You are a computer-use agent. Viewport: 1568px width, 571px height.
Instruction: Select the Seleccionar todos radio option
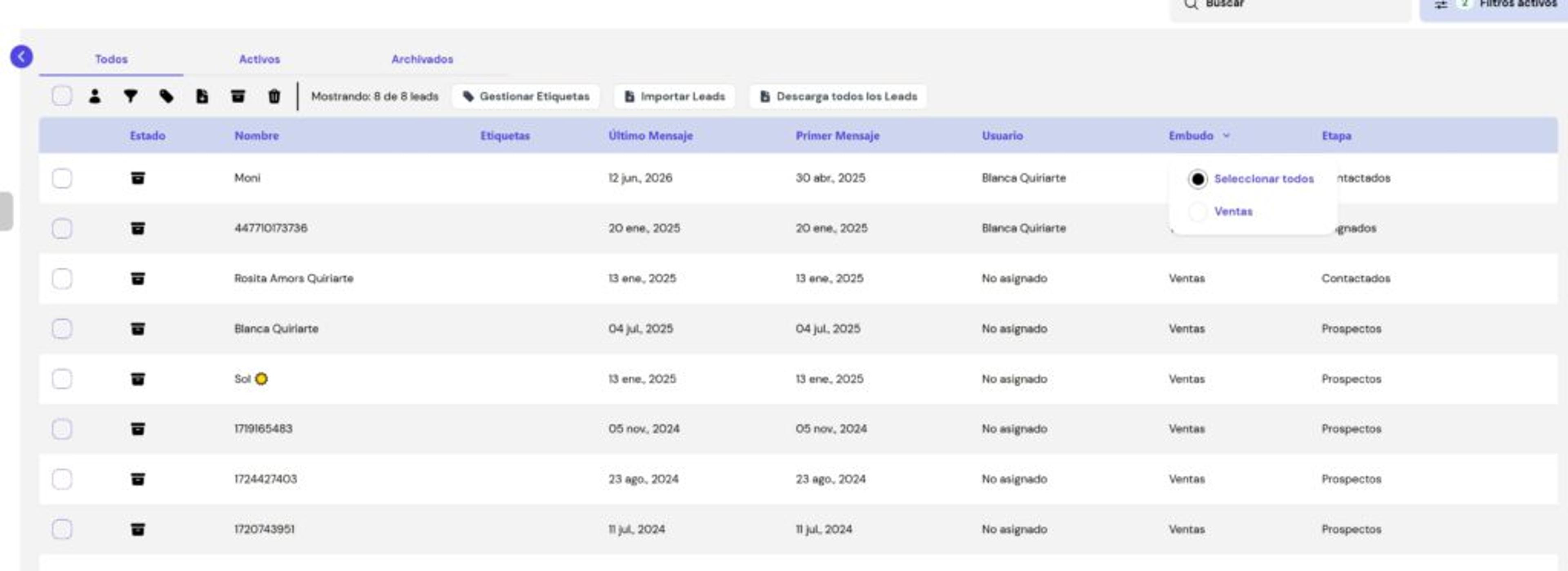1197,179
